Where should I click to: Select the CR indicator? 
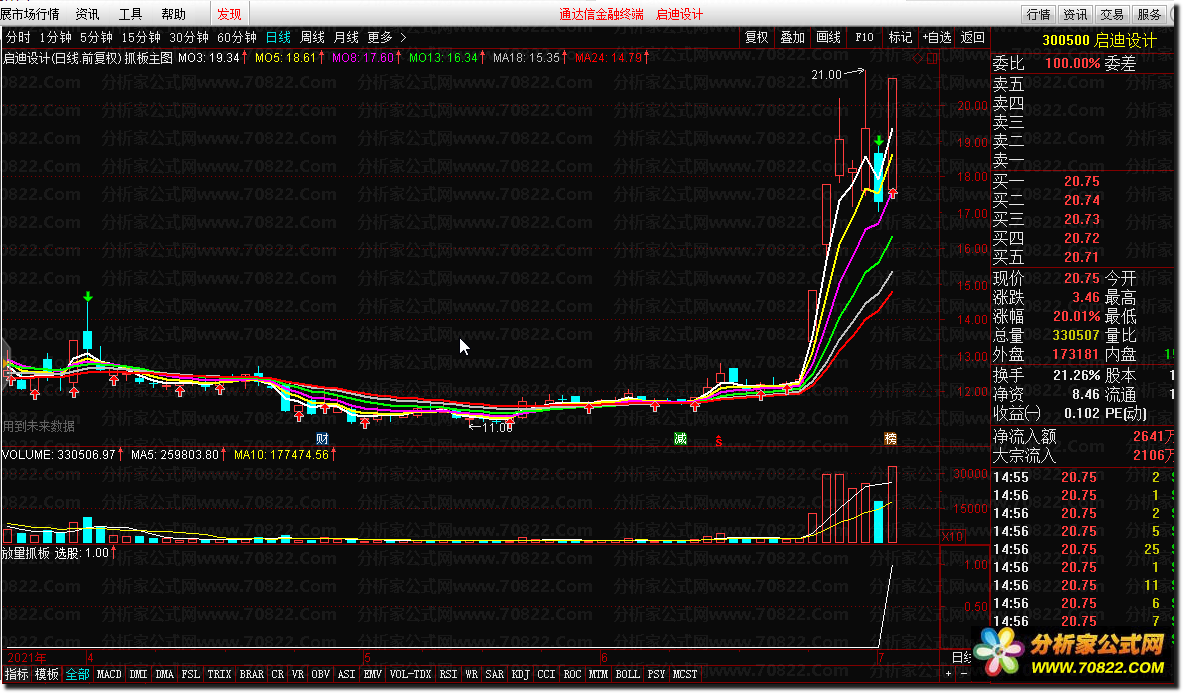277,674
